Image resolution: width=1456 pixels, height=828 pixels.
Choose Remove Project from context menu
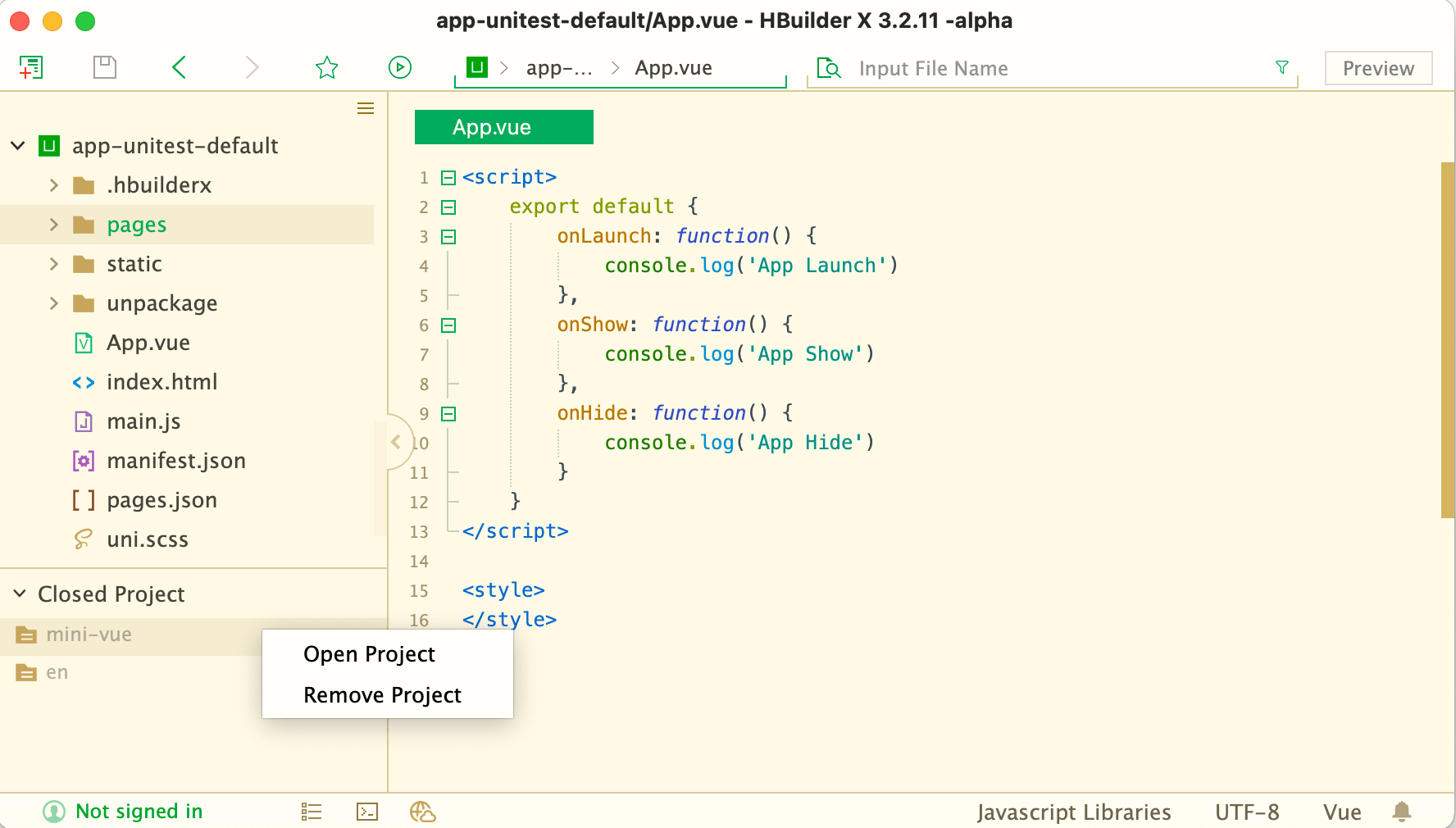[388, 695]
